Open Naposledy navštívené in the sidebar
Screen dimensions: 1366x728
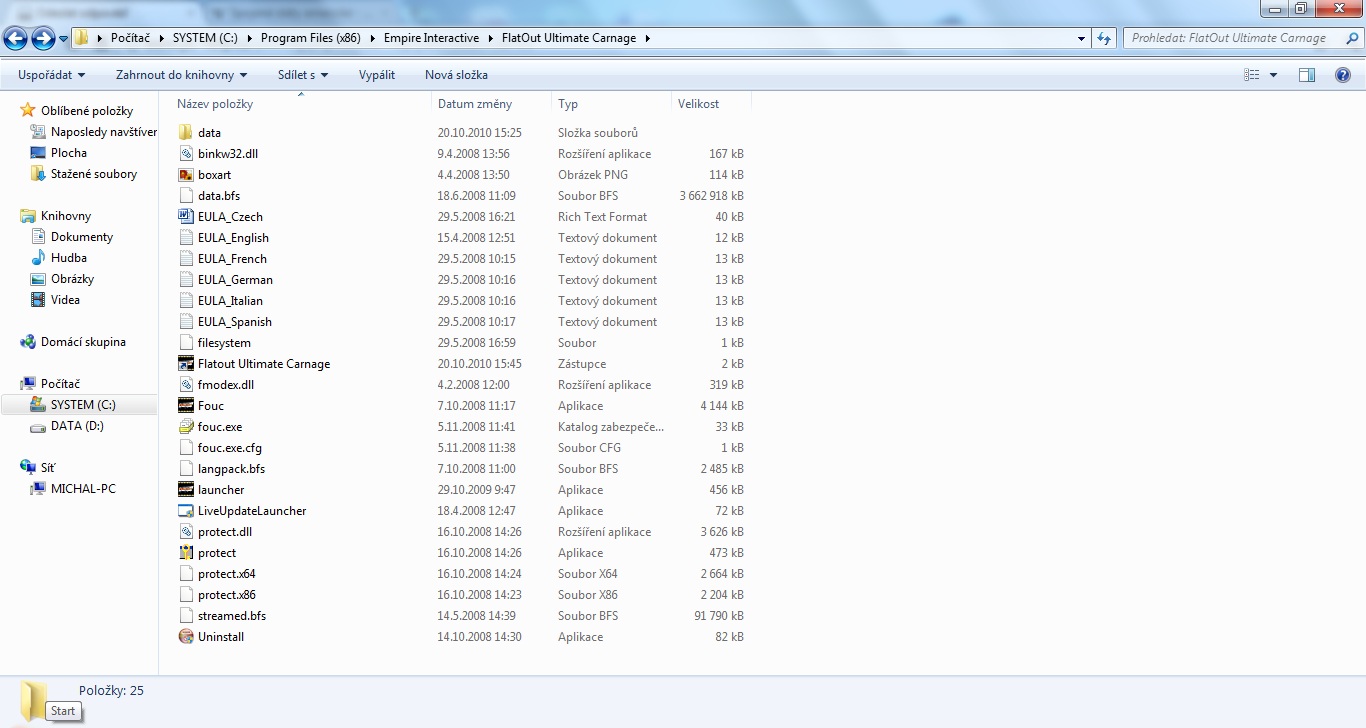pos(104,132)
